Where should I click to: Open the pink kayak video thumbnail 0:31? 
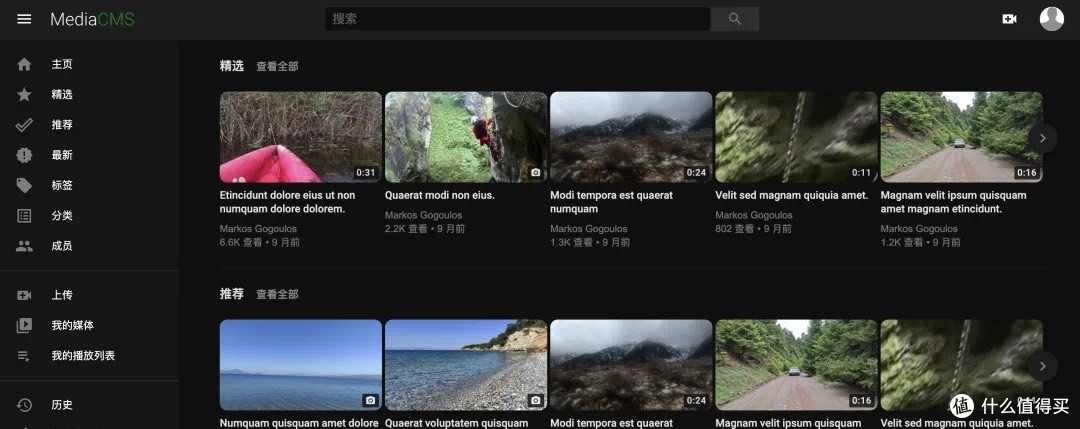click(x=300, y=137)
